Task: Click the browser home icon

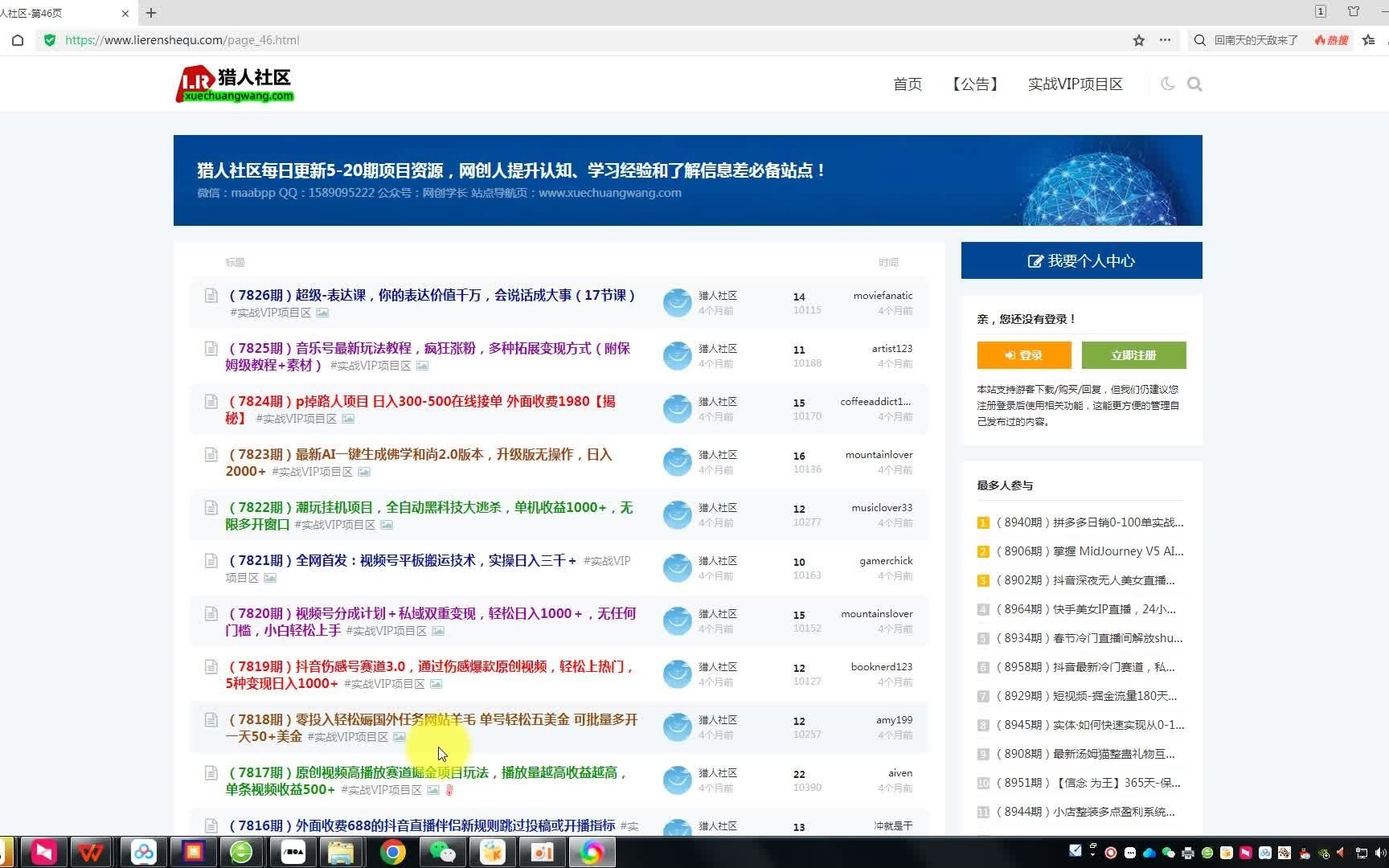Action: (x=18, y=40)
